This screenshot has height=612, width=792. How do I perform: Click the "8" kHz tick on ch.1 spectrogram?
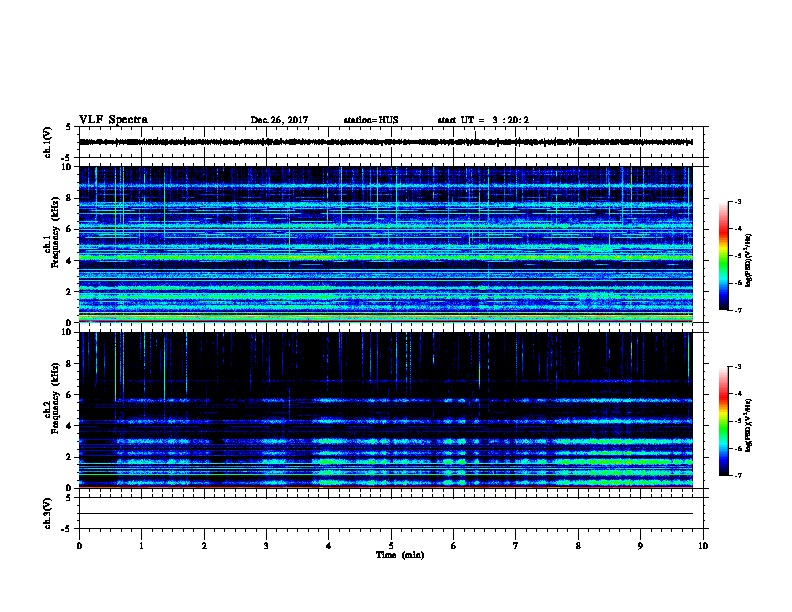tap(69, 198)
